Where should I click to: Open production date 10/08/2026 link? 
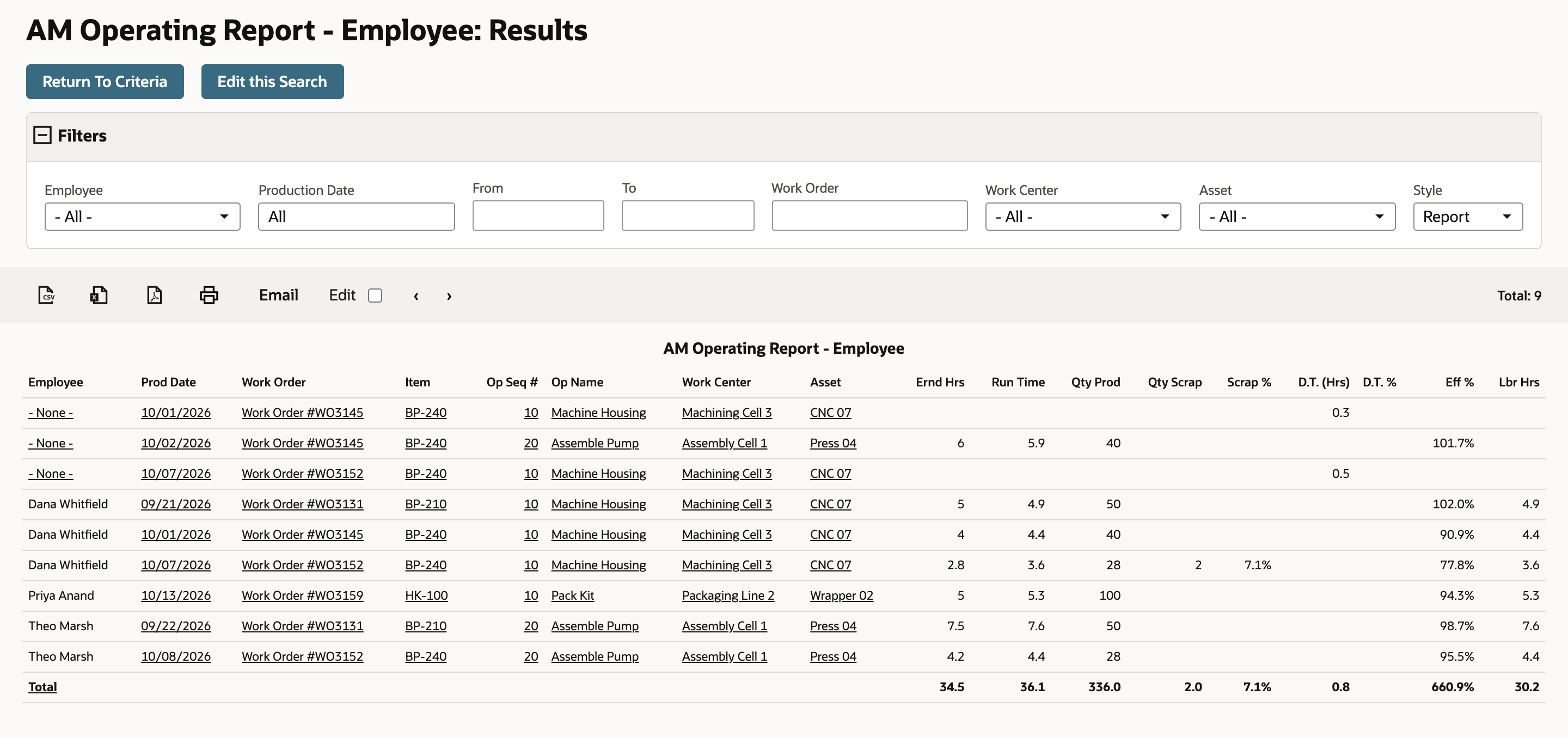click(x=176, y=656)
